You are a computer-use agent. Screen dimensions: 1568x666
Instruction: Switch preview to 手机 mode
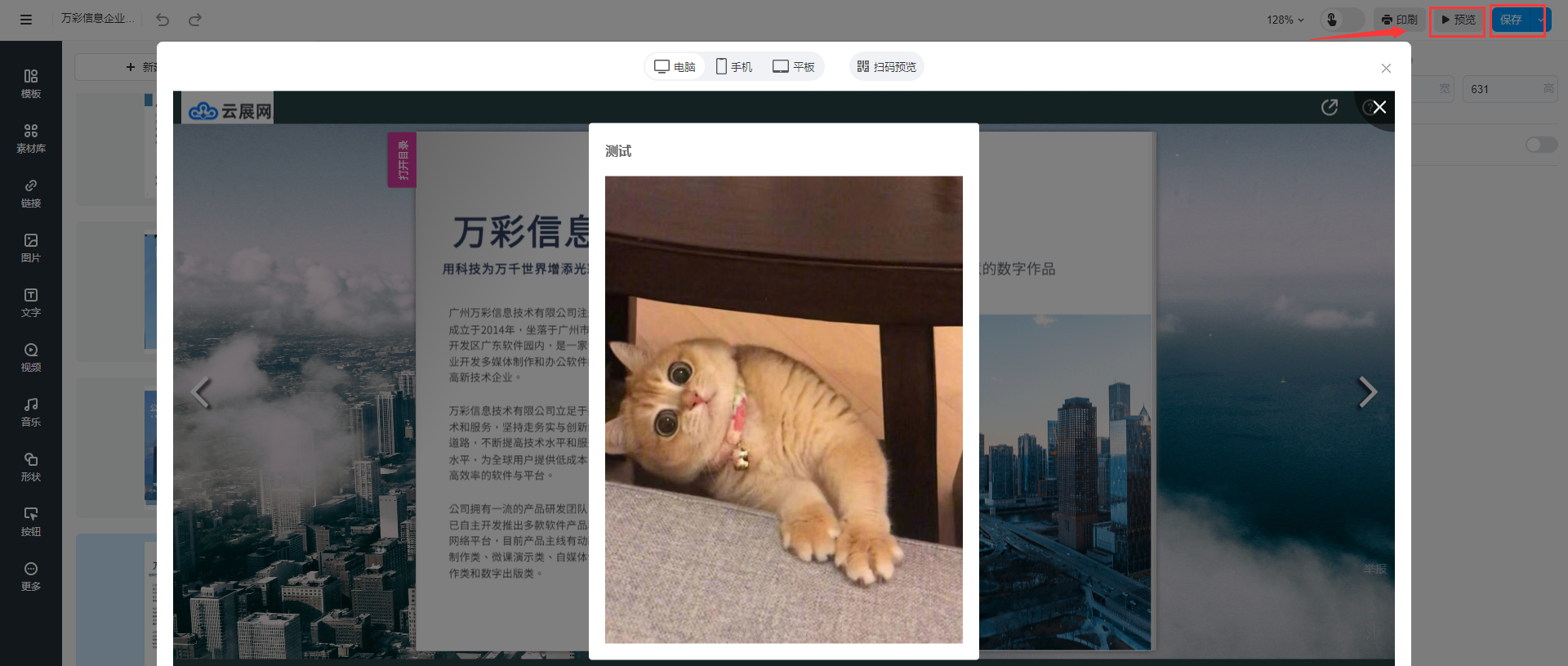[734, 66]
